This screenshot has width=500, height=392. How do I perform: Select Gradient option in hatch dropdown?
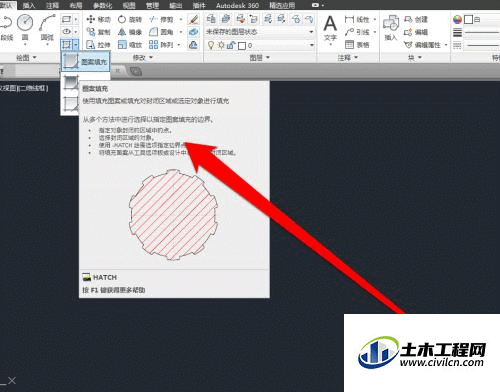[71, 82]
